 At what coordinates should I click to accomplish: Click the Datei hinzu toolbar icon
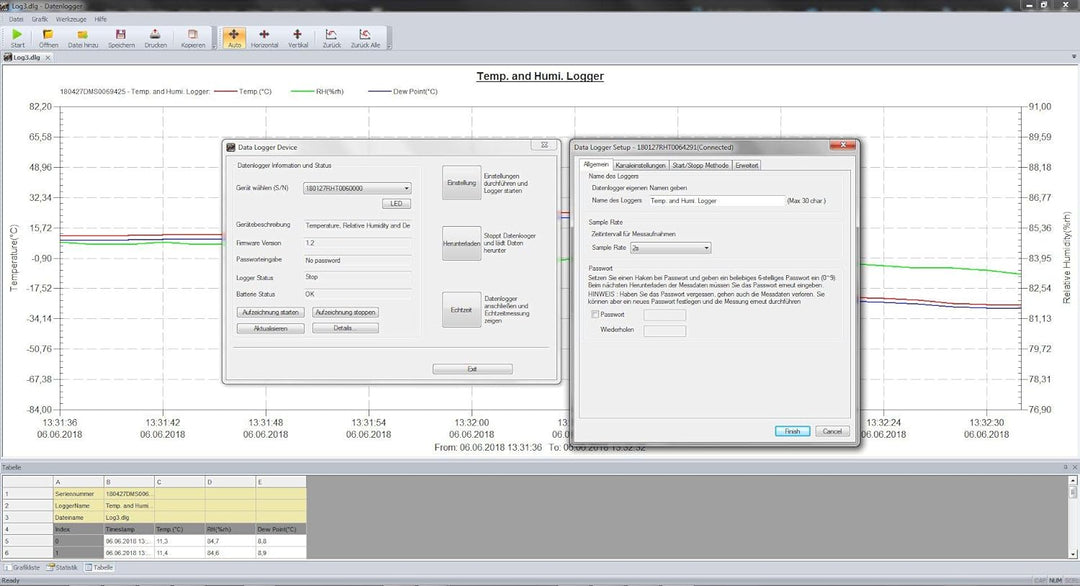(x=83, y=37)
